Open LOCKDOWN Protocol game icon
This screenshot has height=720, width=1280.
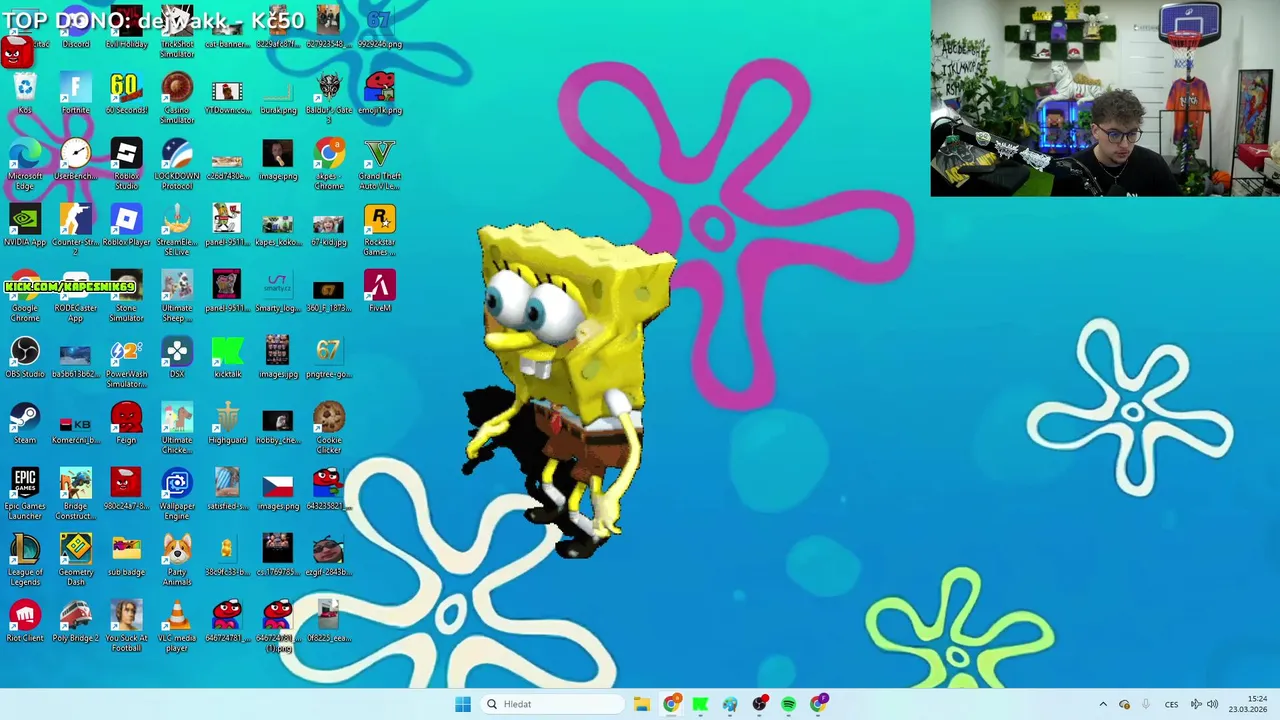coord(177,164)
